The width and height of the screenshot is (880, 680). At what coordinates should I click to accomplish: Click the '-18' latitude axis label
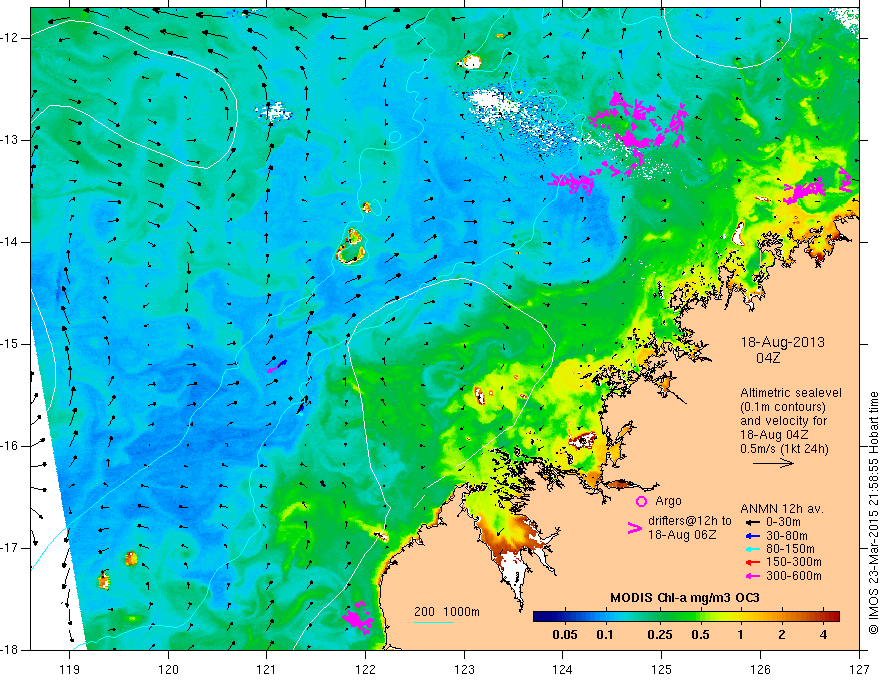(x=10, y=650)
